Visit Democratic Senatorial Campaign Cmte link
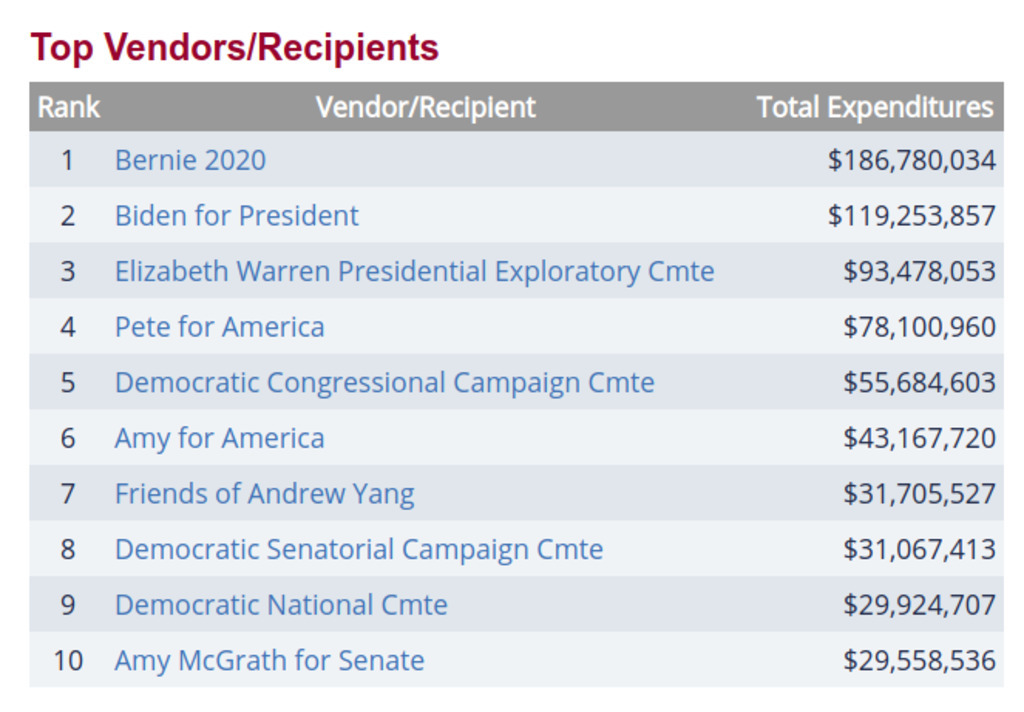 tap(359, 549)
